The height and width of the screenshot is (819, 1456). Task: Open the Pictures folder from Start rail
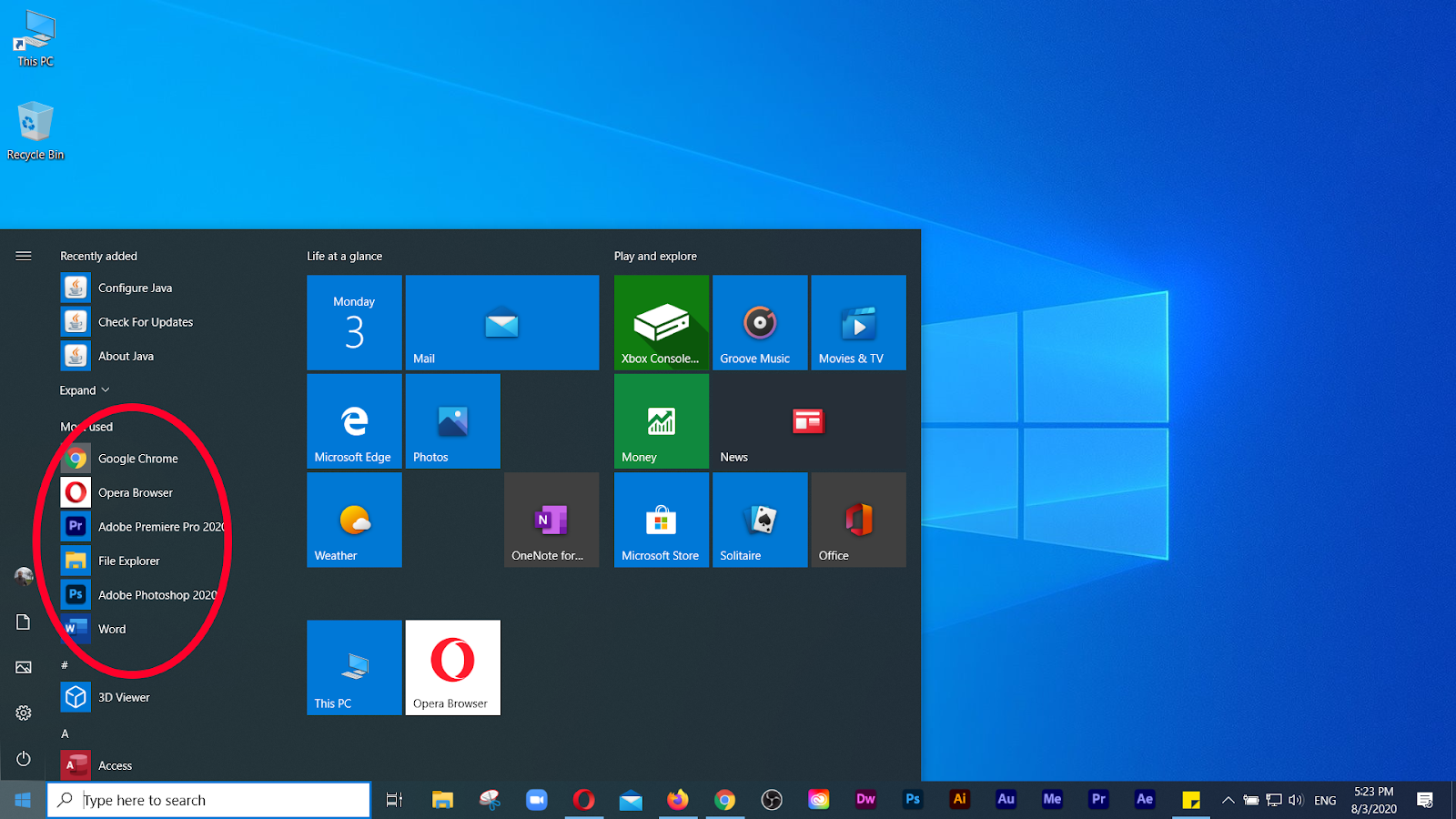pos(24,667)
